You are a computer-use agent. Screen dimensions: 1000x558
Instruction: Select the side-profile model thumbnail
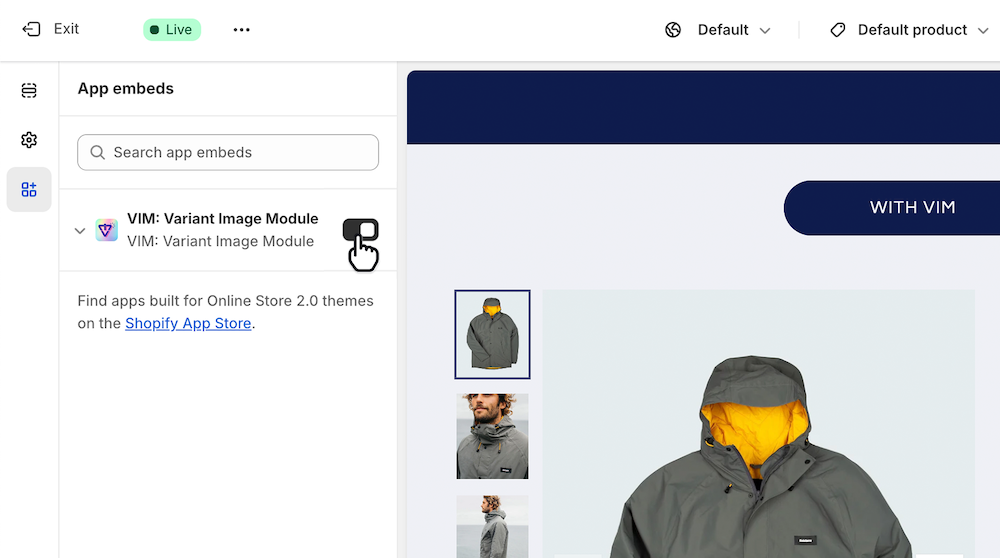point(492,525)
